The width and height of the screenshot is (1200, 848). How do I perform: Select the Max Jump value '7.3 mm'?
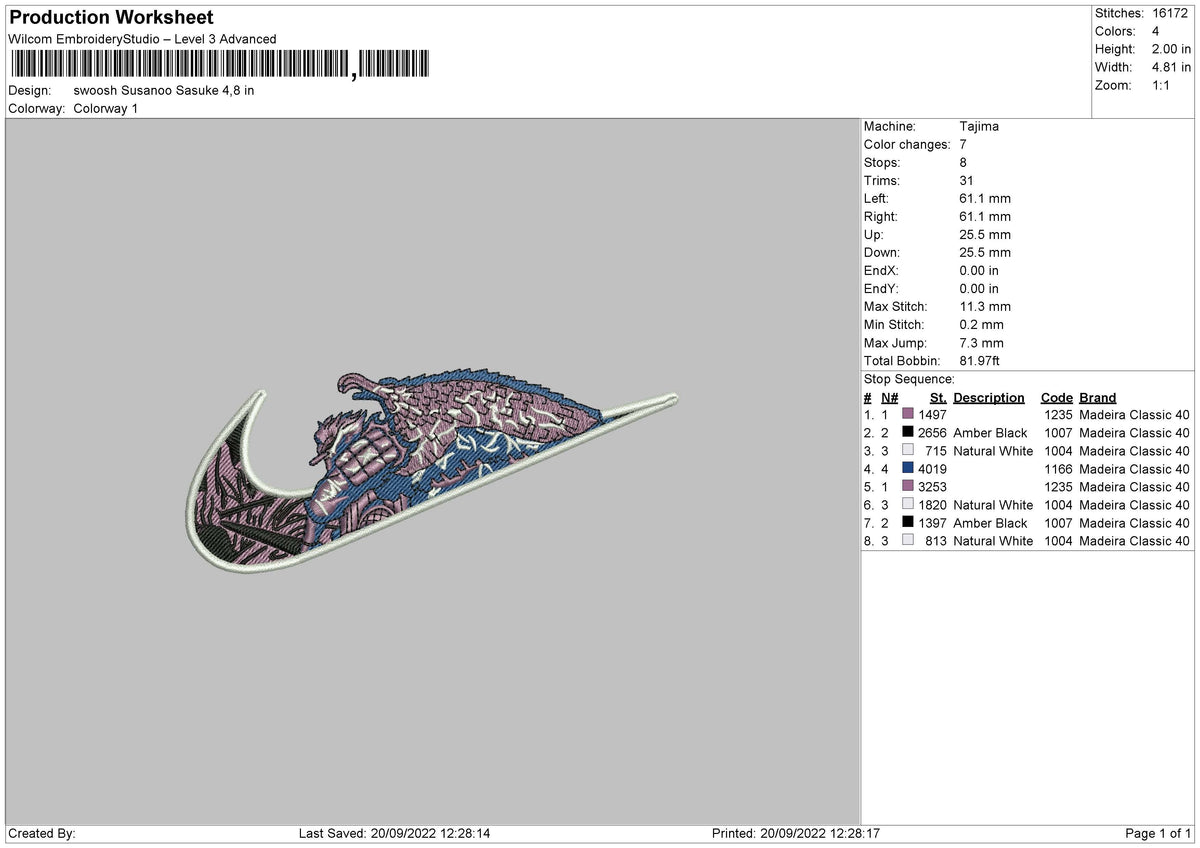pos(981,342)
